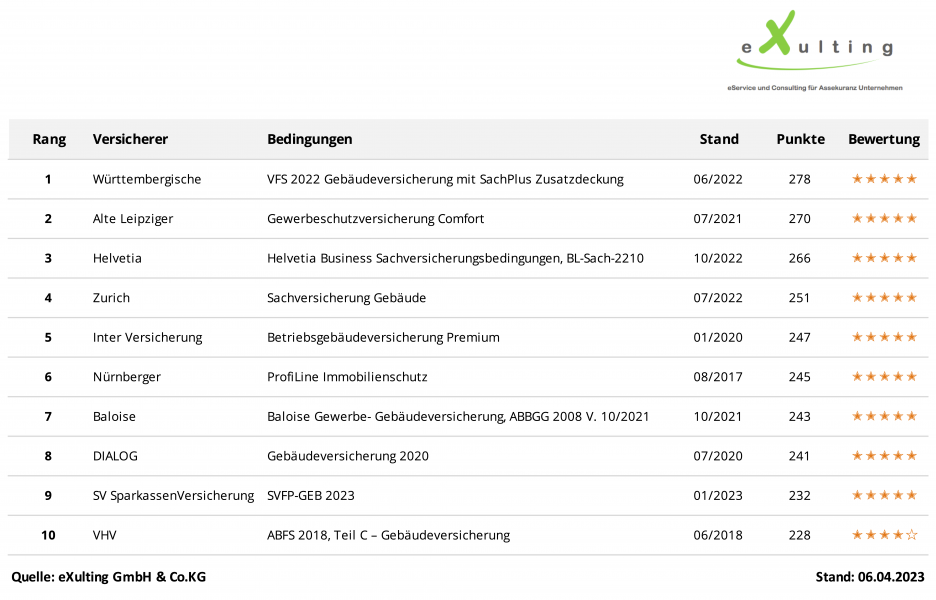Click the Quelle: eXulting GmbH & Co.KG text
This screenshot has width=936, height=600.
(x=109, y=577)
